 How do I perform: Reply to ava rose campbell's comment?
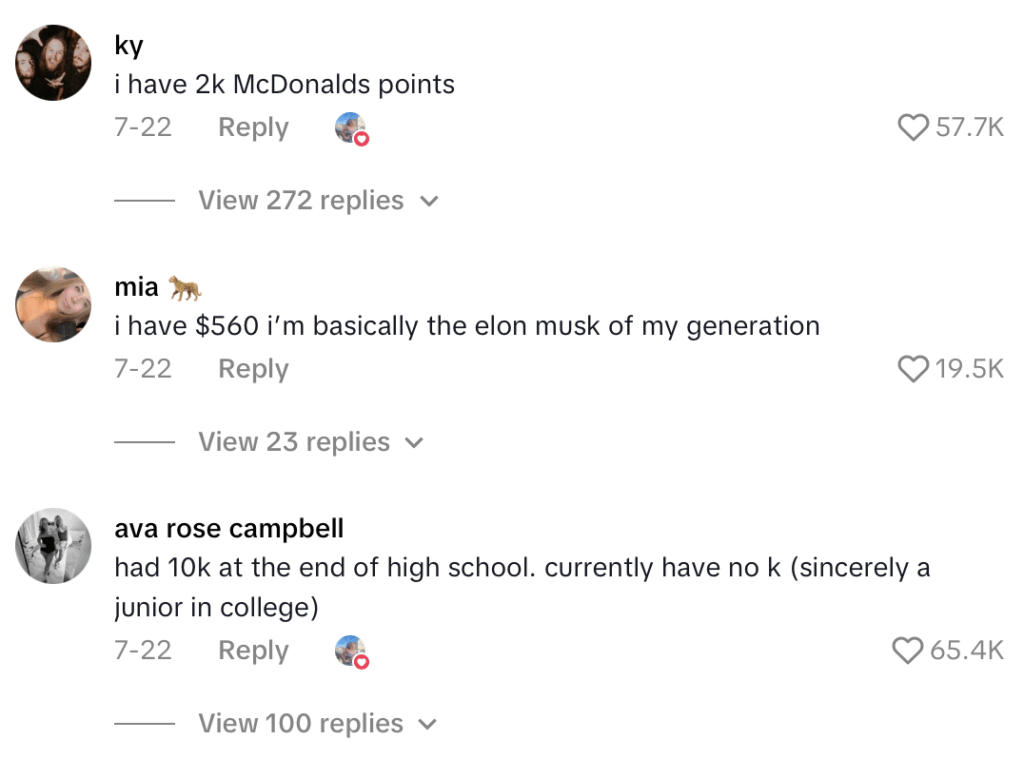[x=253, y=651]
